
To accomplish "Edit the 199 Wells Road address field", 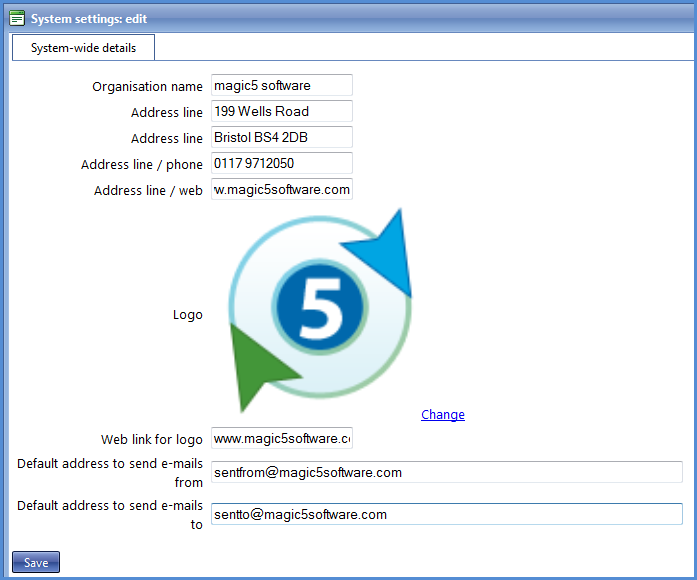I will [282, 111].
